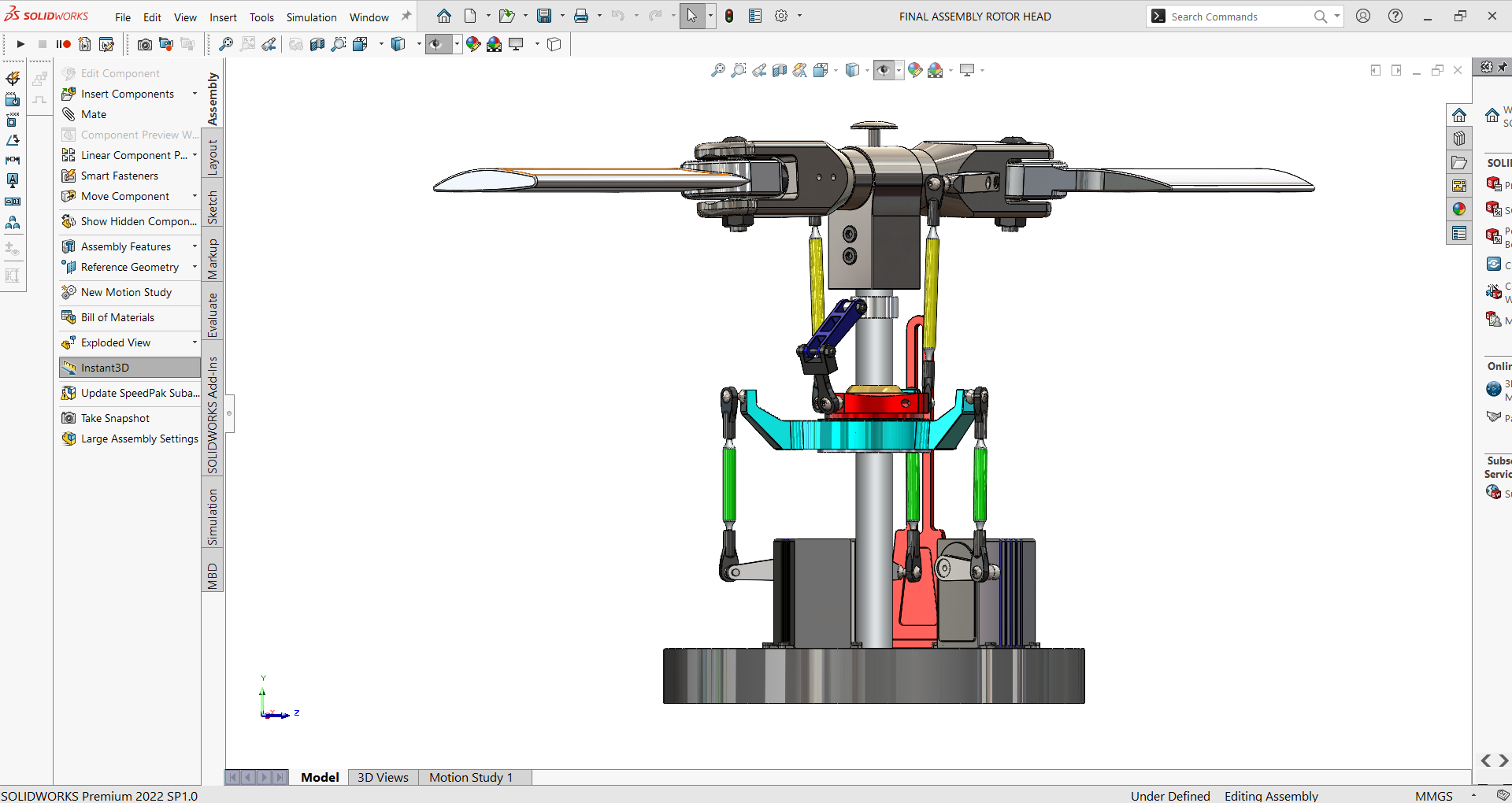The width and height of the screenshot is (1512, 803).
Task: Click the Home icon in top toolbar
Action: click(x=444, y=16)
